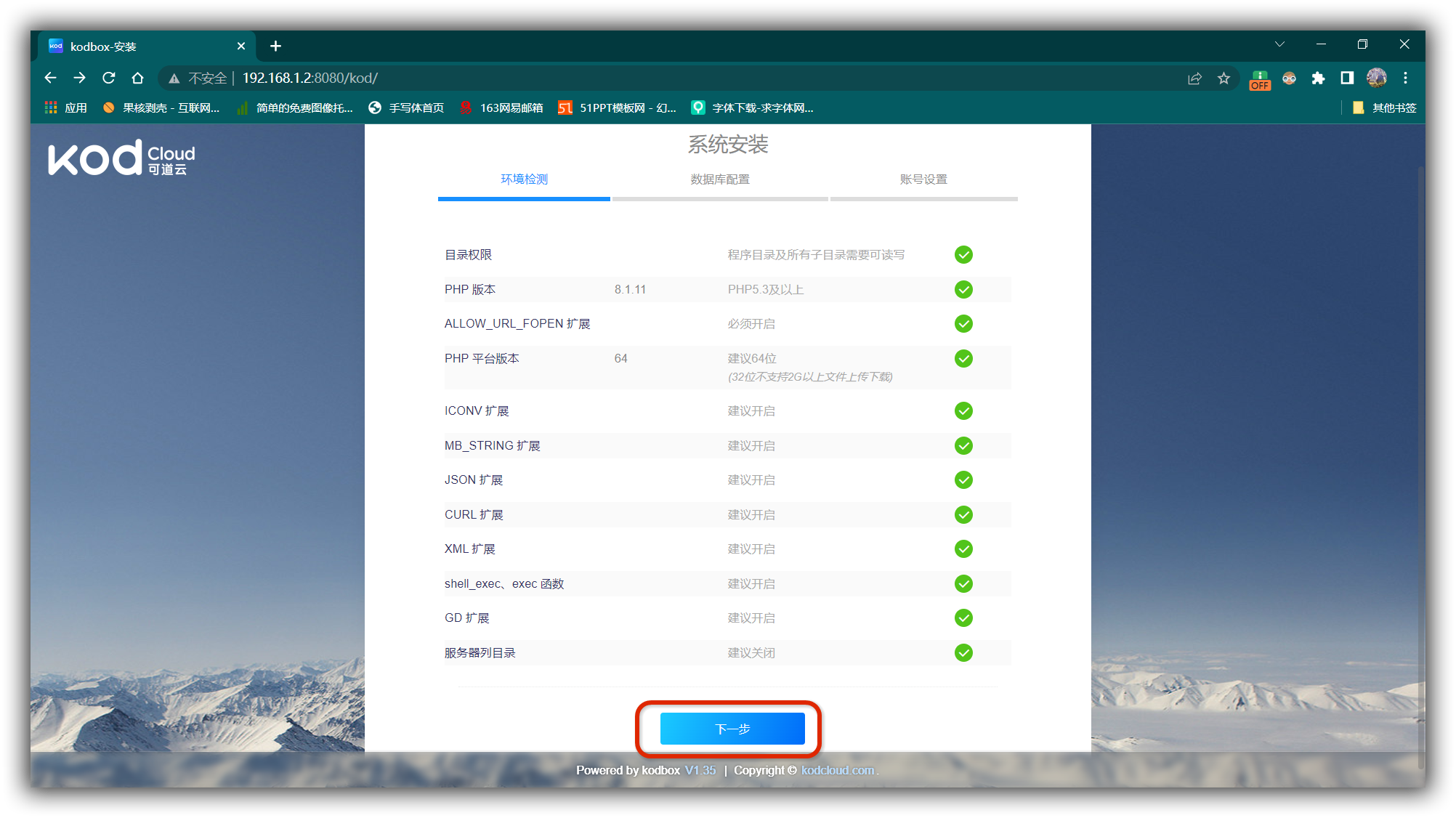Click the Kod Cloud 可道云 logo
Viewport: 1456px width, 818px height.
[x=121, y=158]
